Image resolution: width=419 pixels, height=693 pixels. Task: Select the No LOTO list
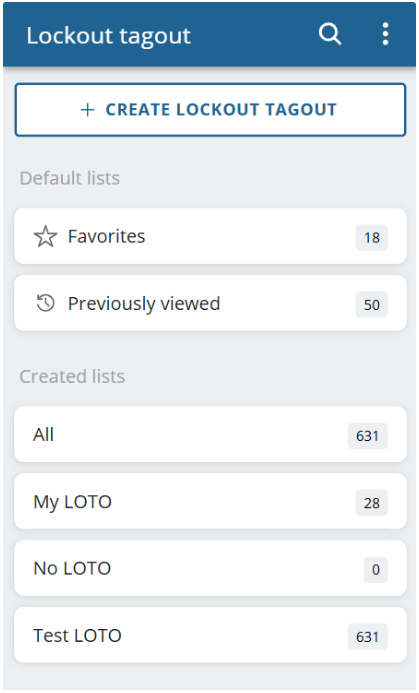coord(210,568)
